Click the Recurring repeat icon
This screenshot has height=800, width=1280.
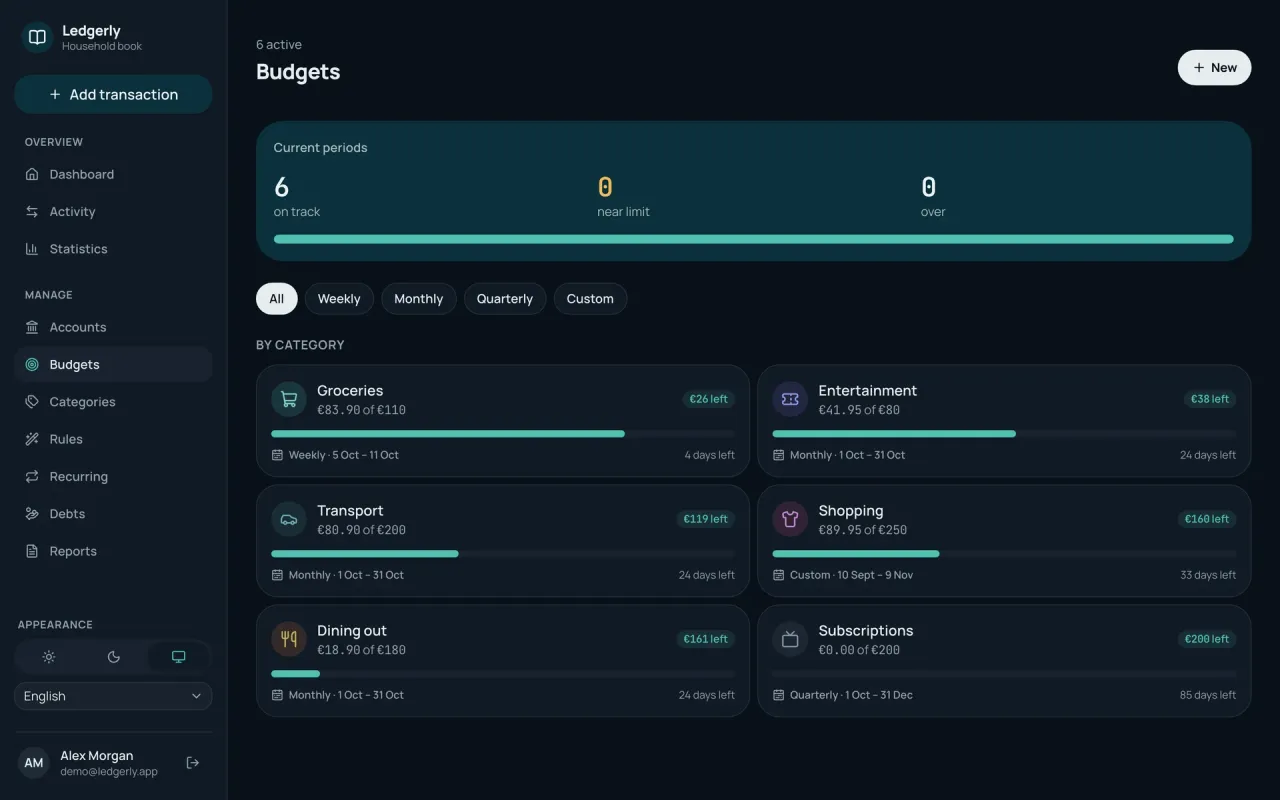pyautogui.click(x=32, y=477)
